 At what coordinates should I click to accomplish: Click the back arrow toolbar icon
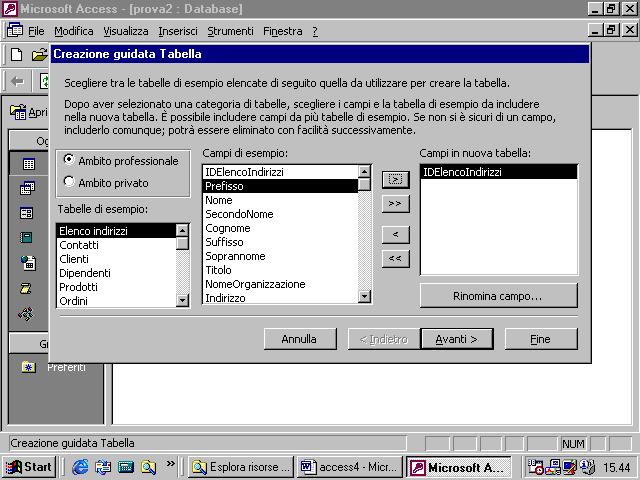tap(18, 81)
